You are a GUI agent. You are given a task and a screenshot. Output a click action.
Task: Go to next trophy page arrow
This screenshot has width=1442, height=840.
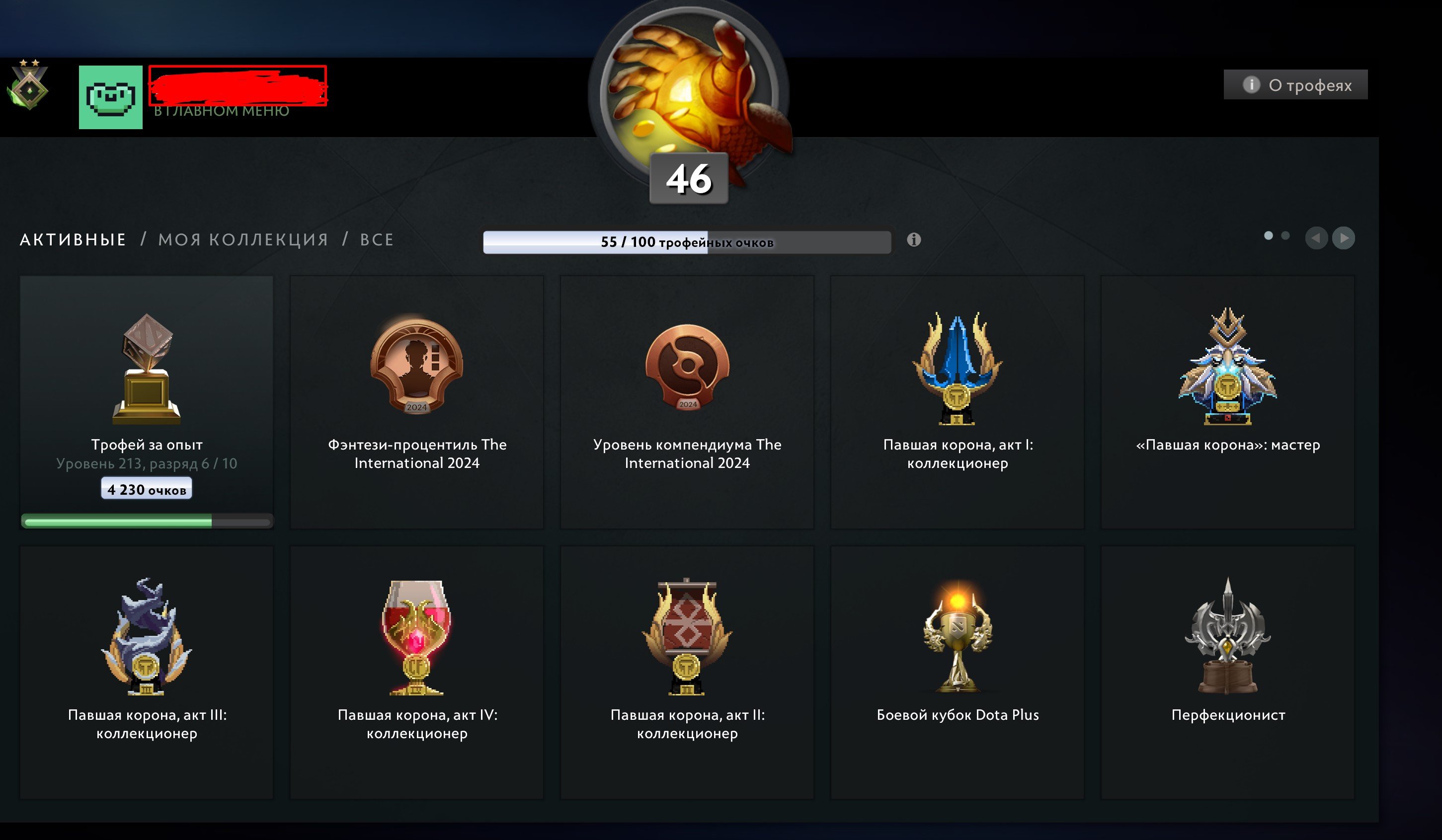pos(1344,237)
